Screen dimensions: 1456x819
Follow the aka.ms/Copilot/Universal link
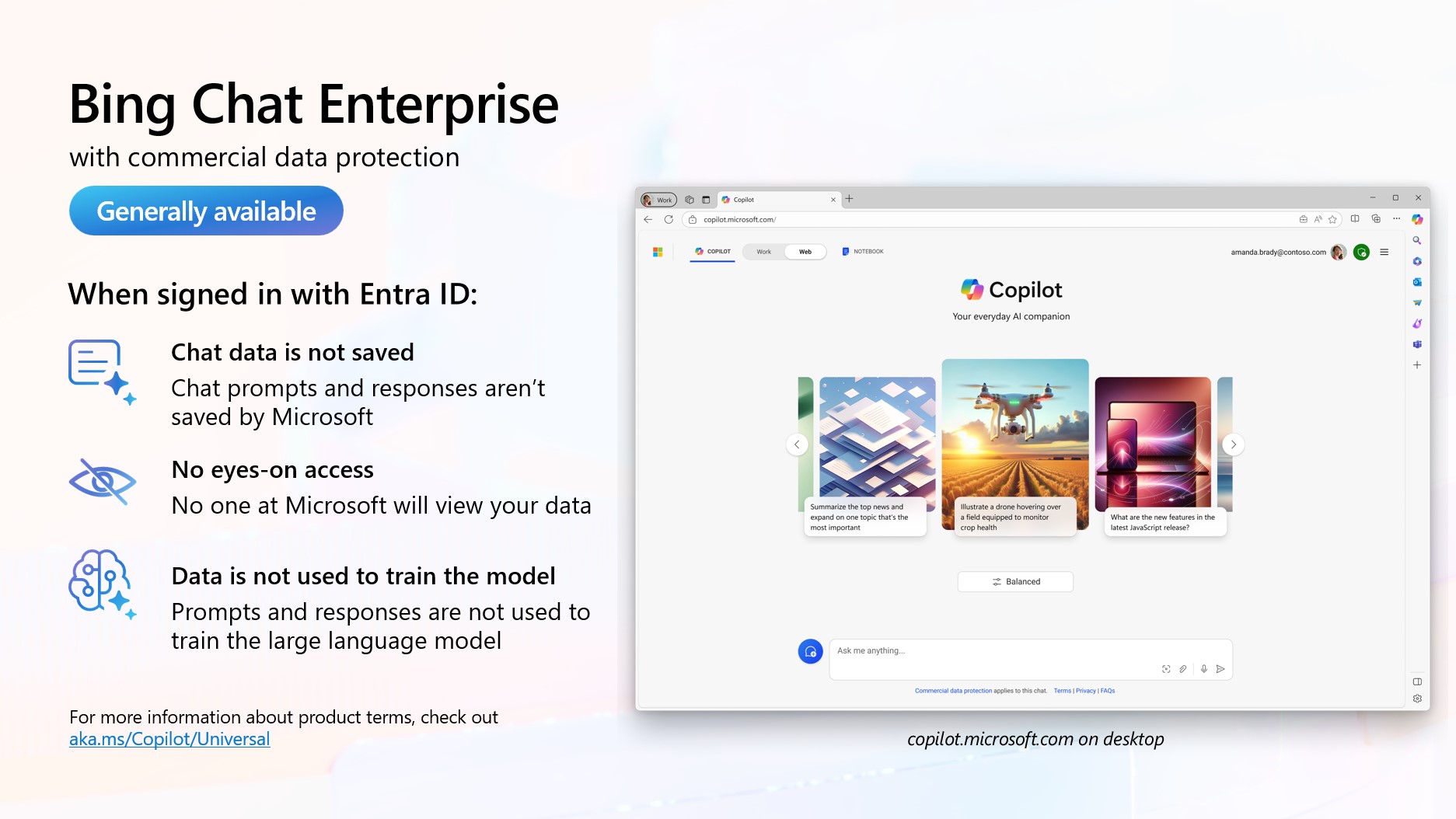click(169, 739)
